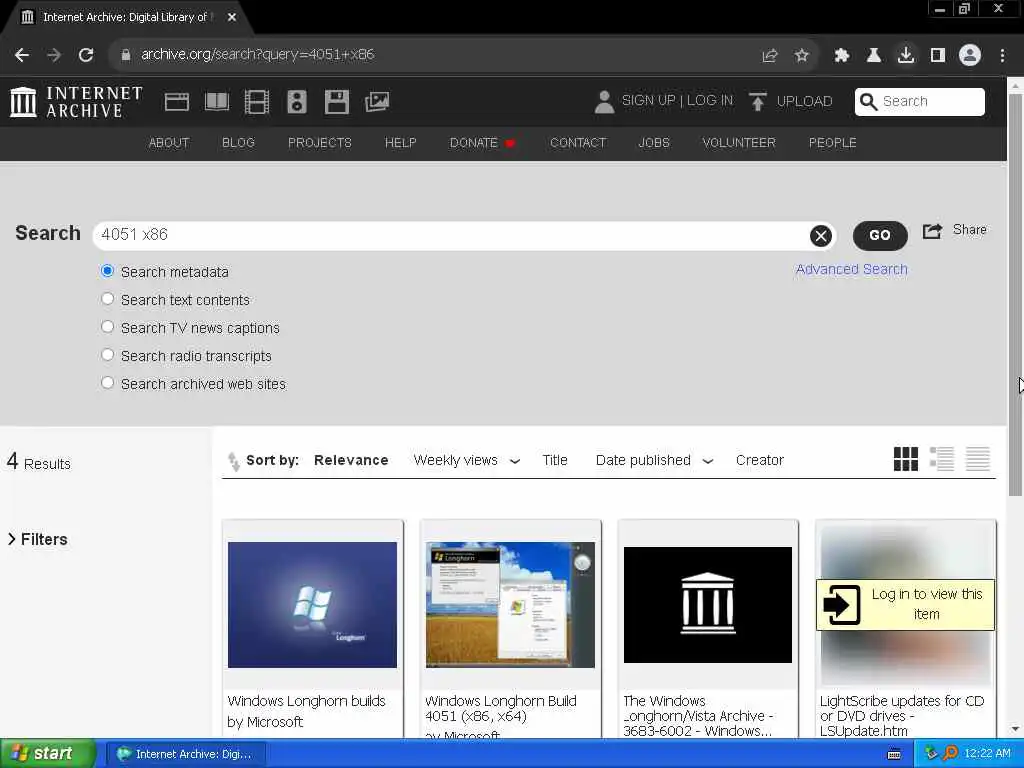Click the GO search button
This screenshot has height=768, width=1024.
[x=880, y=236]
